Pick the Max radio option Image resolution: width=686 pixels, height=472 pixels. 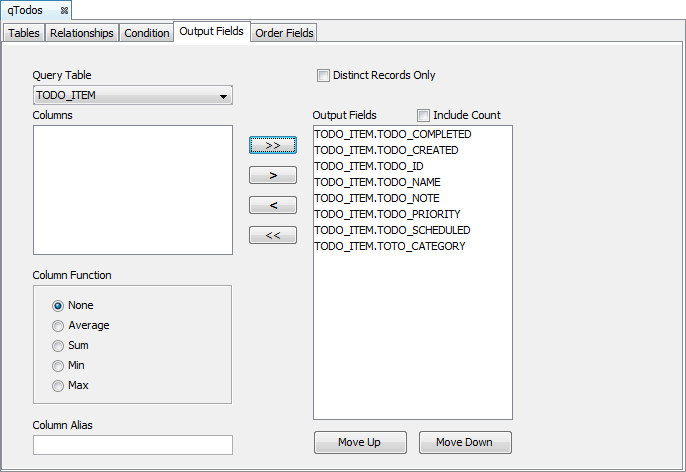58,385
